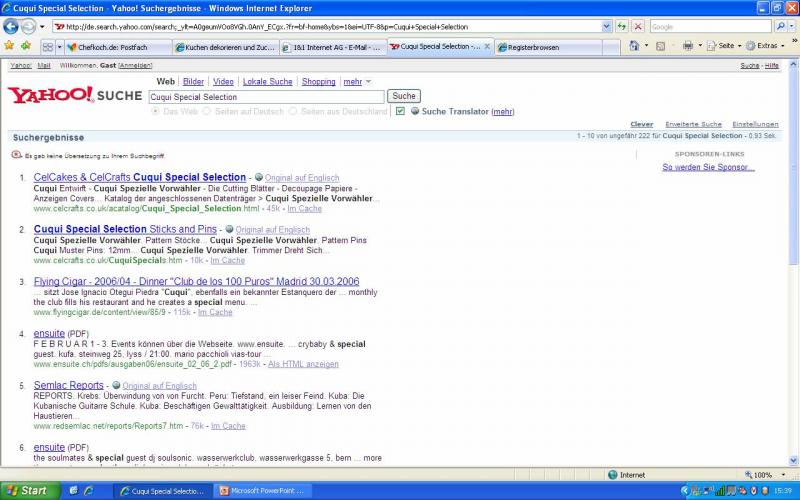Select 'Seiten auf Deutsch' radio button

click(206, 111)
